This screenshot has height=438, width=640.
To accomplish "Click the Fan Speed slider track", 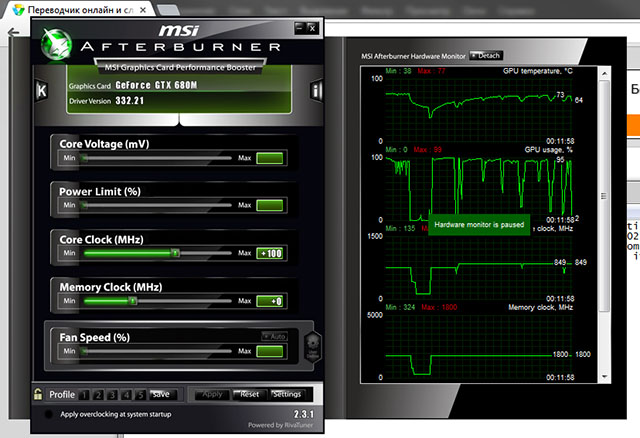I will click(x=157, y=351).
